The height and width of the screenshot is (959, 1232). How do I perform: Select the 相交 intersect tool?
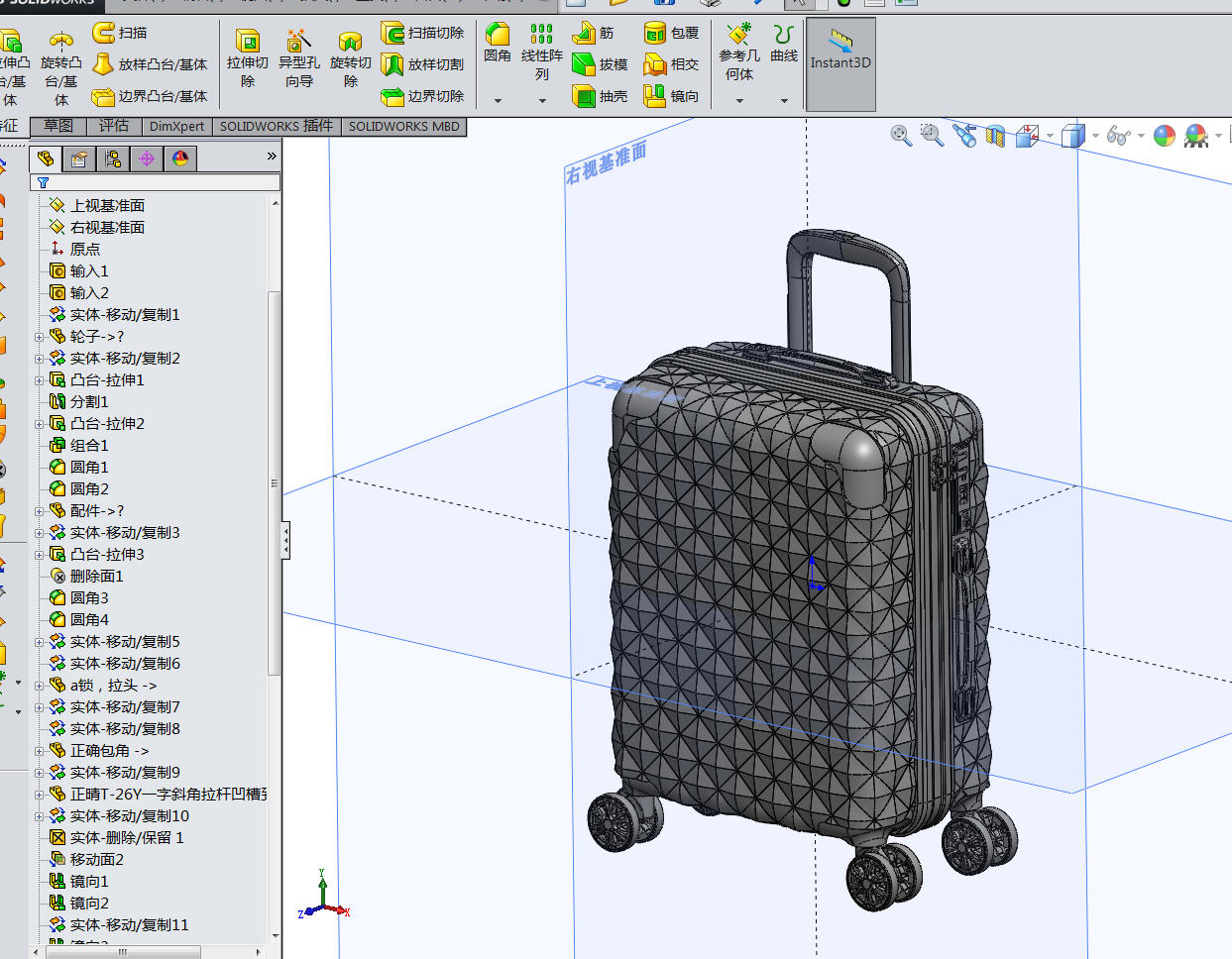pyautogui.click(x=671, y=64)
